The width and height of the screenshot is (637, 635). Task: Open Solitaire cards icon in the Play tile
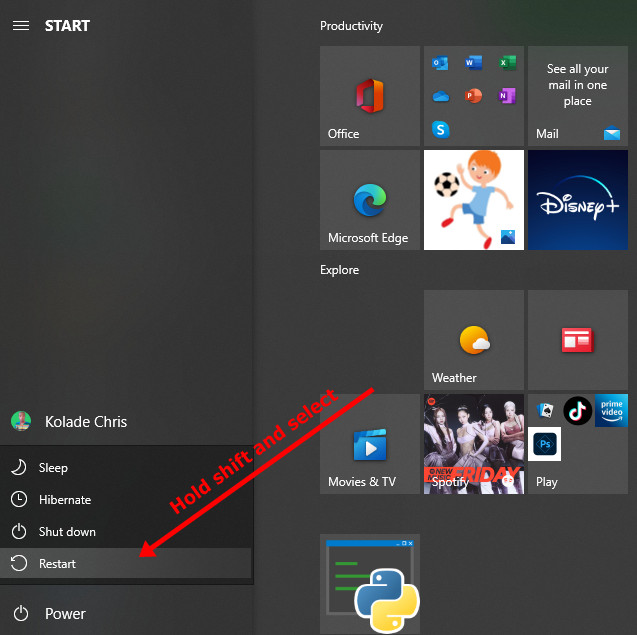(x=544, y=410)
